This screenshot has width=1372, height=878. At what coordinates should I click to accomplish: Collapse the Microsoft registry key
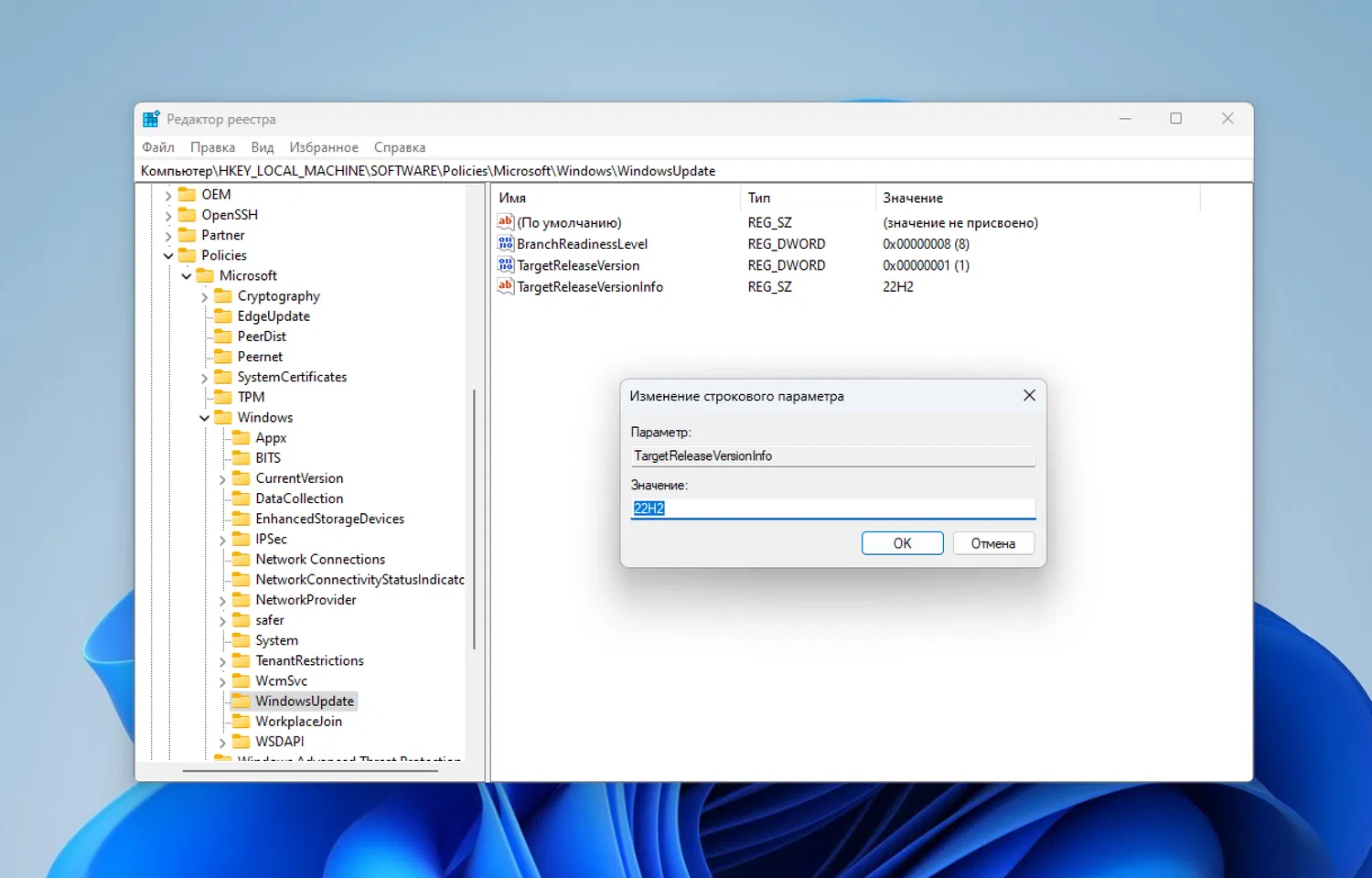pos(187,275)
